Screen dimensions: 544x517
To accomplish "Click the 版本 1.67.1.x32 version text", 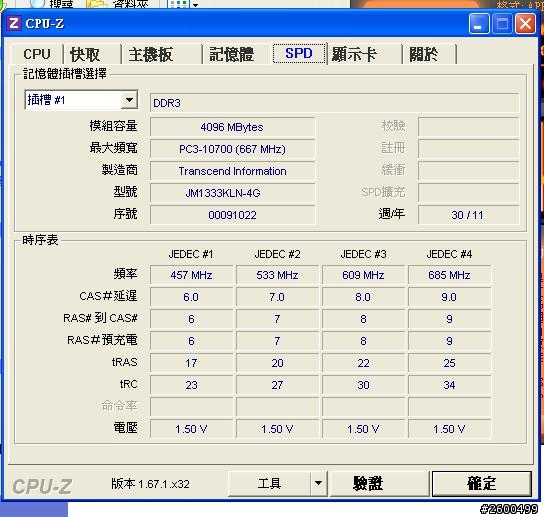I will tap(150, 484).
